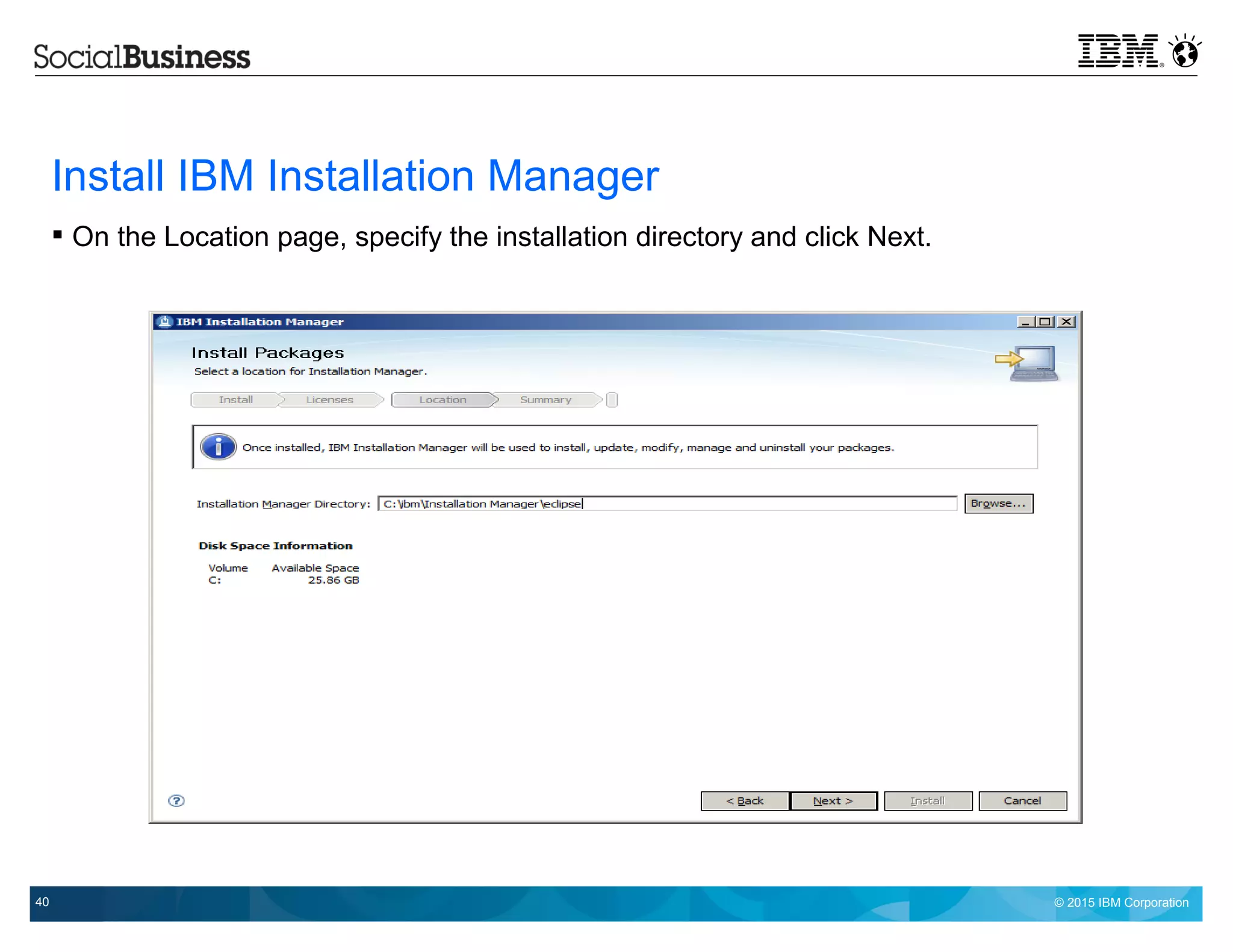The height and width of the screenshot is (952, 1233).
Task: Select the Location step in the breadcrumb
Action: pos(443,400)
